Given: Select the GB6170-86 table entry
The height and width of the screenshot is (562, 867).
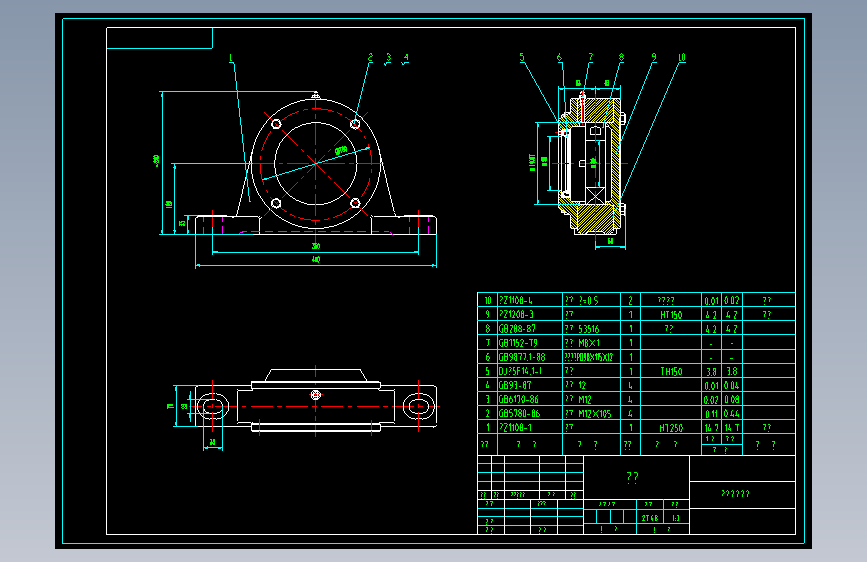Looking at the screenshot, I should coord(530,399).
